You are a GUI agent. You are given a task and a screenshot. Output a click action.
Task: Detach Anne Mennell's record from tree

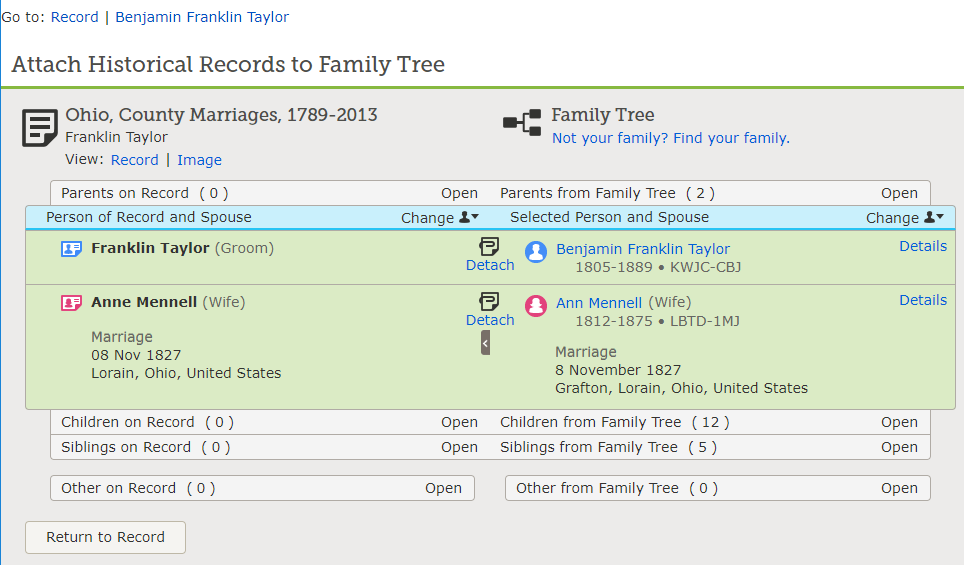490,310
